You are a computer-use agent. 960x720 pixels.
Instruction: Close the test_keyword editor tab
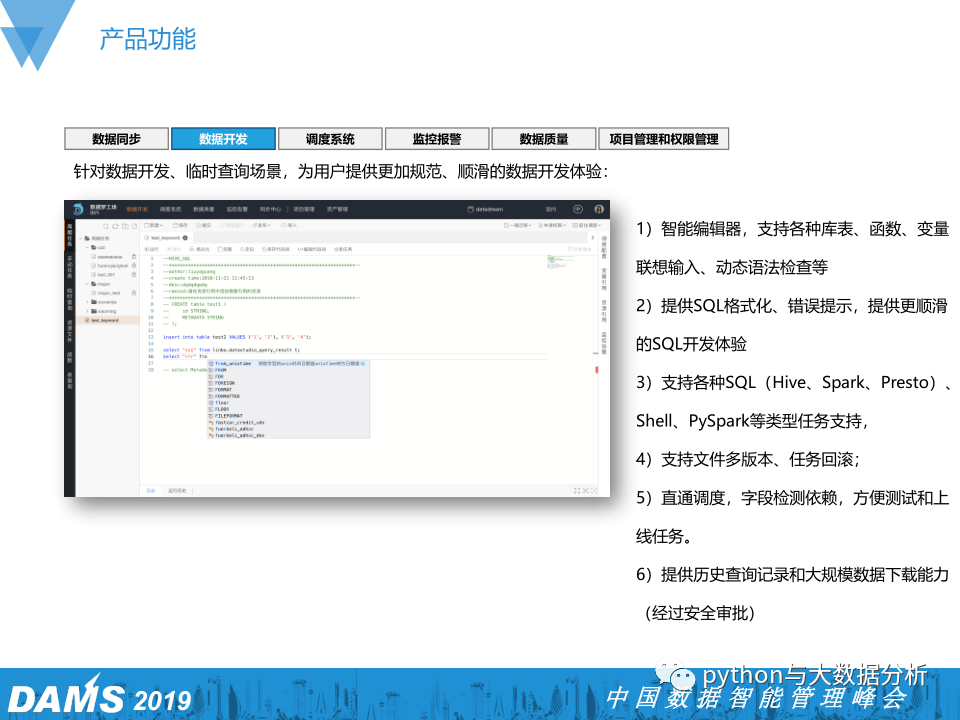click(185, 238)
